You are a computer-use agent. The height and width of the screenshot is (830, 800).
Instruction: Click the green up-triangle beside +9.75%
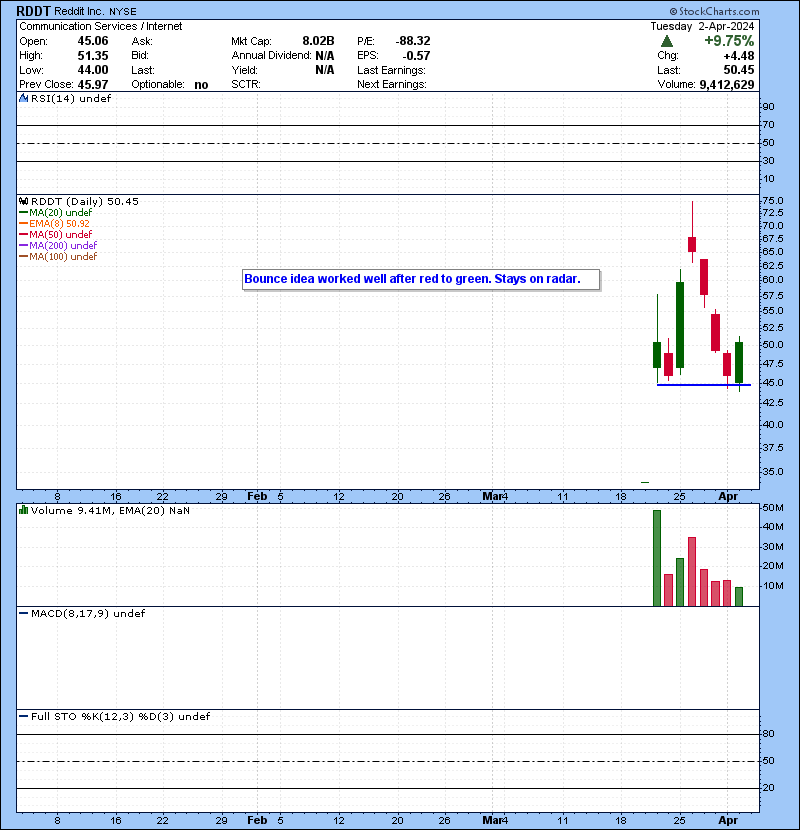[667, 41]
